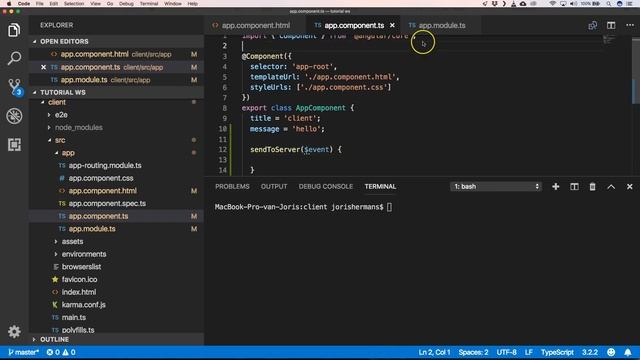This screenshot has width=640, height=360.
Task: Open the terminal selector dropdown 1: bash
Action: click(x=496, y=187)
